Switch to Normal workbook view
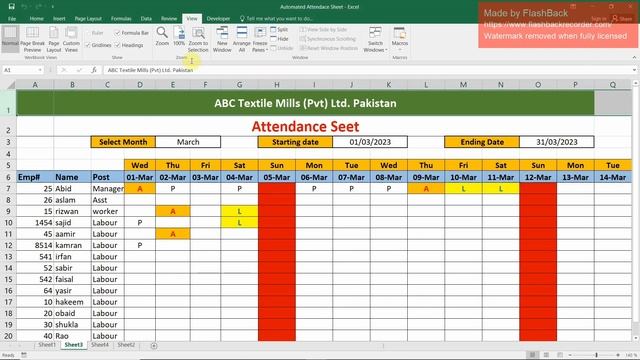640x360 pixels. (x=10, y=39)
